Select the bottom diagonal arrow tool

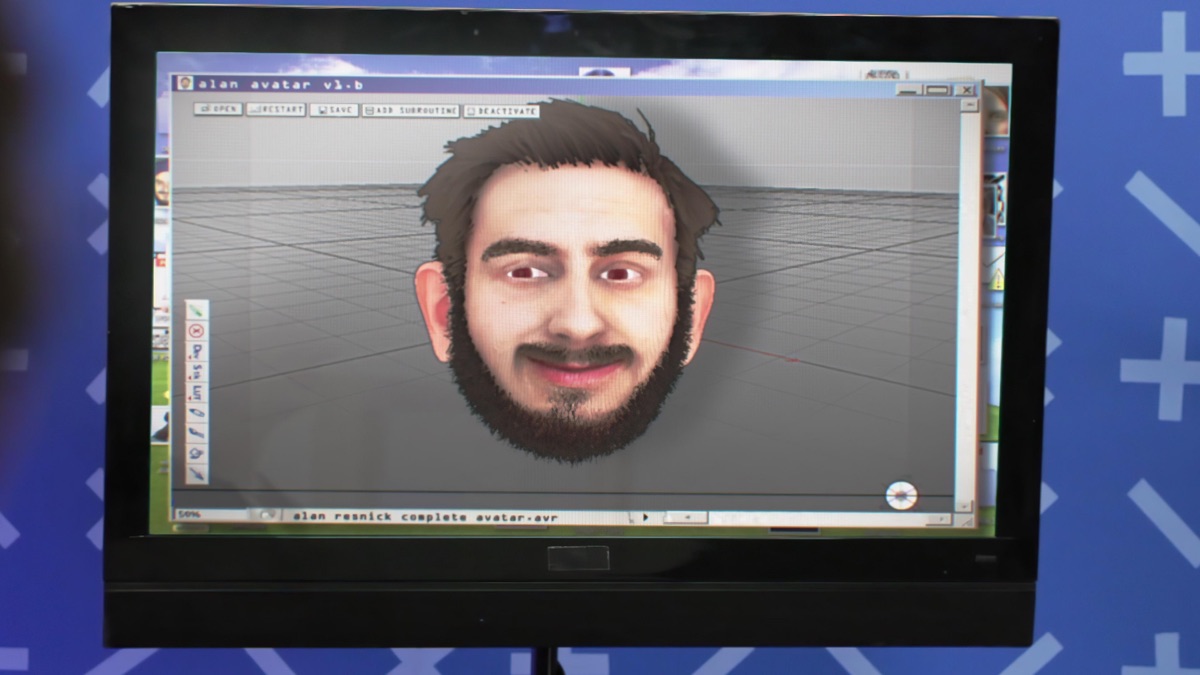point(197,472)
